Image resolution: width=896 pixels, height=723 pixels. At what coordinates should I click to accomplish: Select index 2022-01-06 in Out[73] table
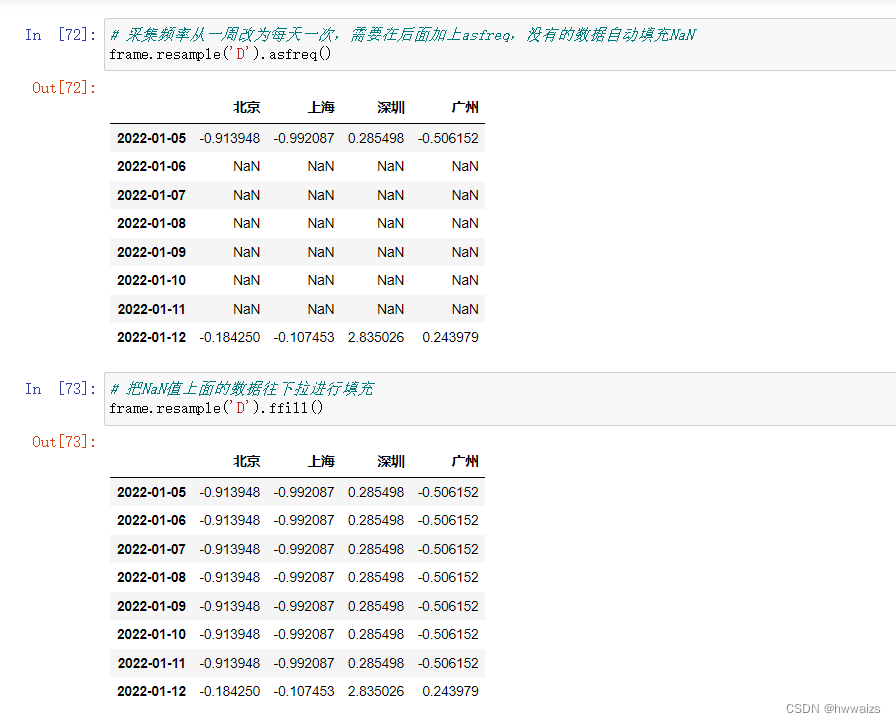[x=151, y=520]
